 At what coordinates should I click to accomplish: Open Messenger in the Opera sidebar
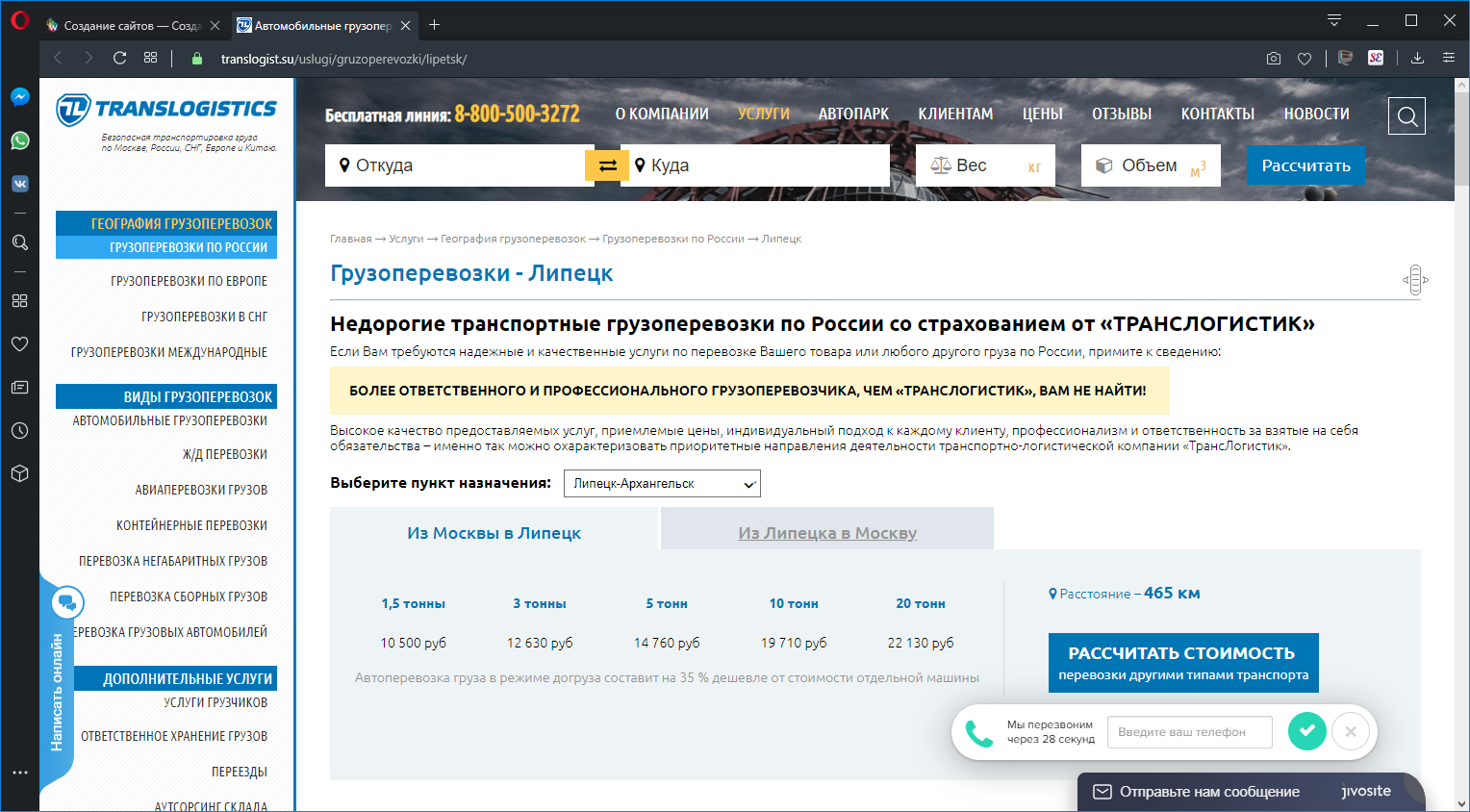click(19, 97)
